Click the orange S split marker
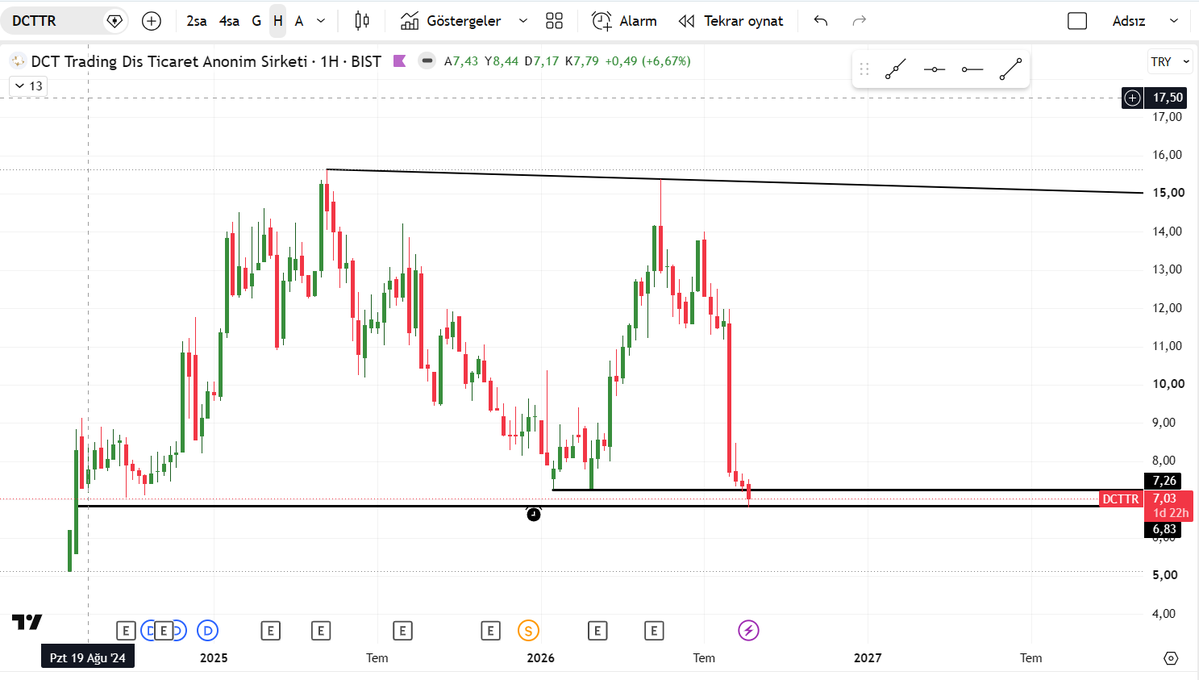 [528, 631]
